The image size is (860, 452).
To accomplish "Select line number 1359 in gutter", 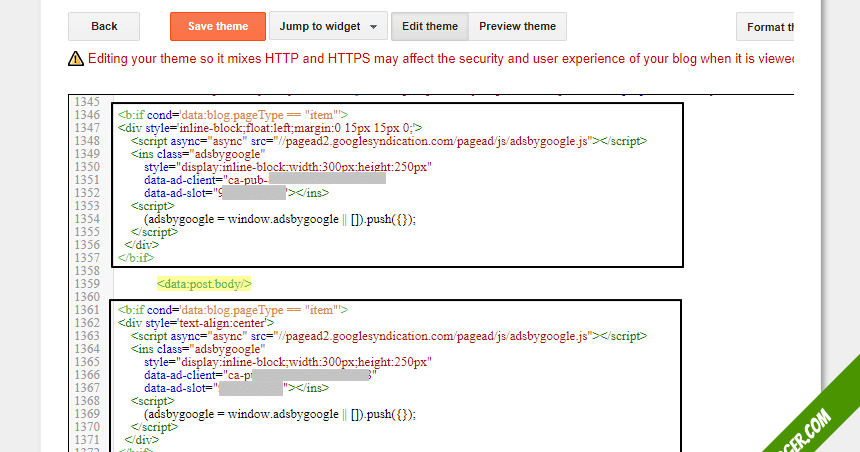I will click(x=87, y=284).
